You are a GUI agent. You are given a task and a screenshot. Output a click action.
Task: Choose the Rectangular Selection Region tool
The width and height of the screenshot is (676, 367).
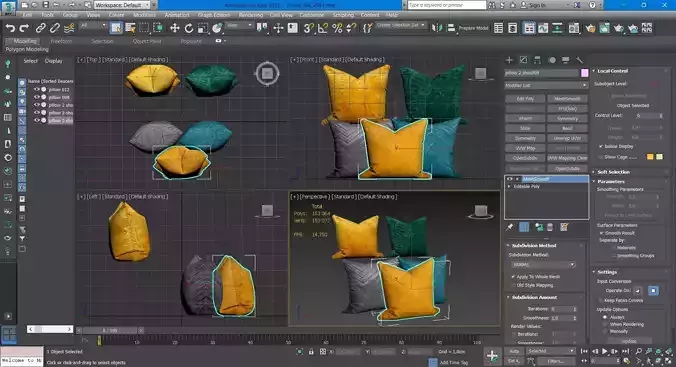point(144,28)
